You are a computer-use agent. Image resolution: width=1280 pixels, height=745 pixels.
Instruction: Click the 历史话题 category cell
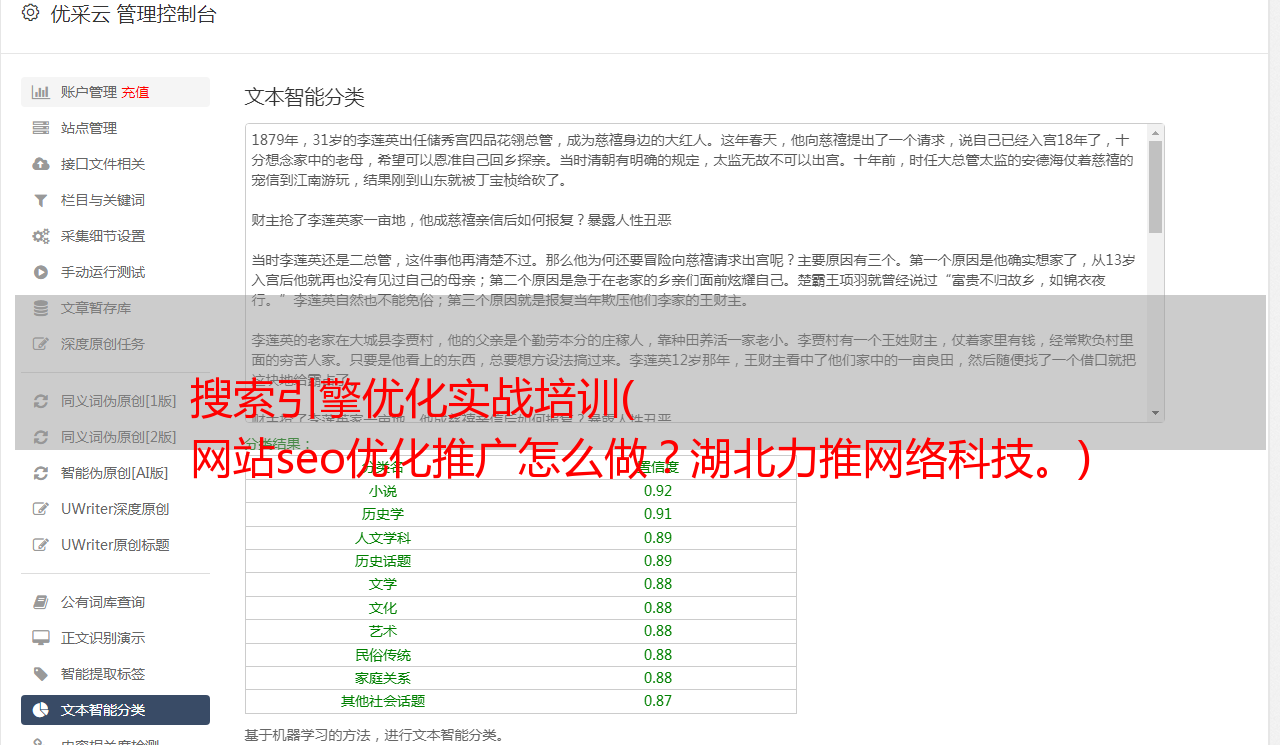pos(383,561)
